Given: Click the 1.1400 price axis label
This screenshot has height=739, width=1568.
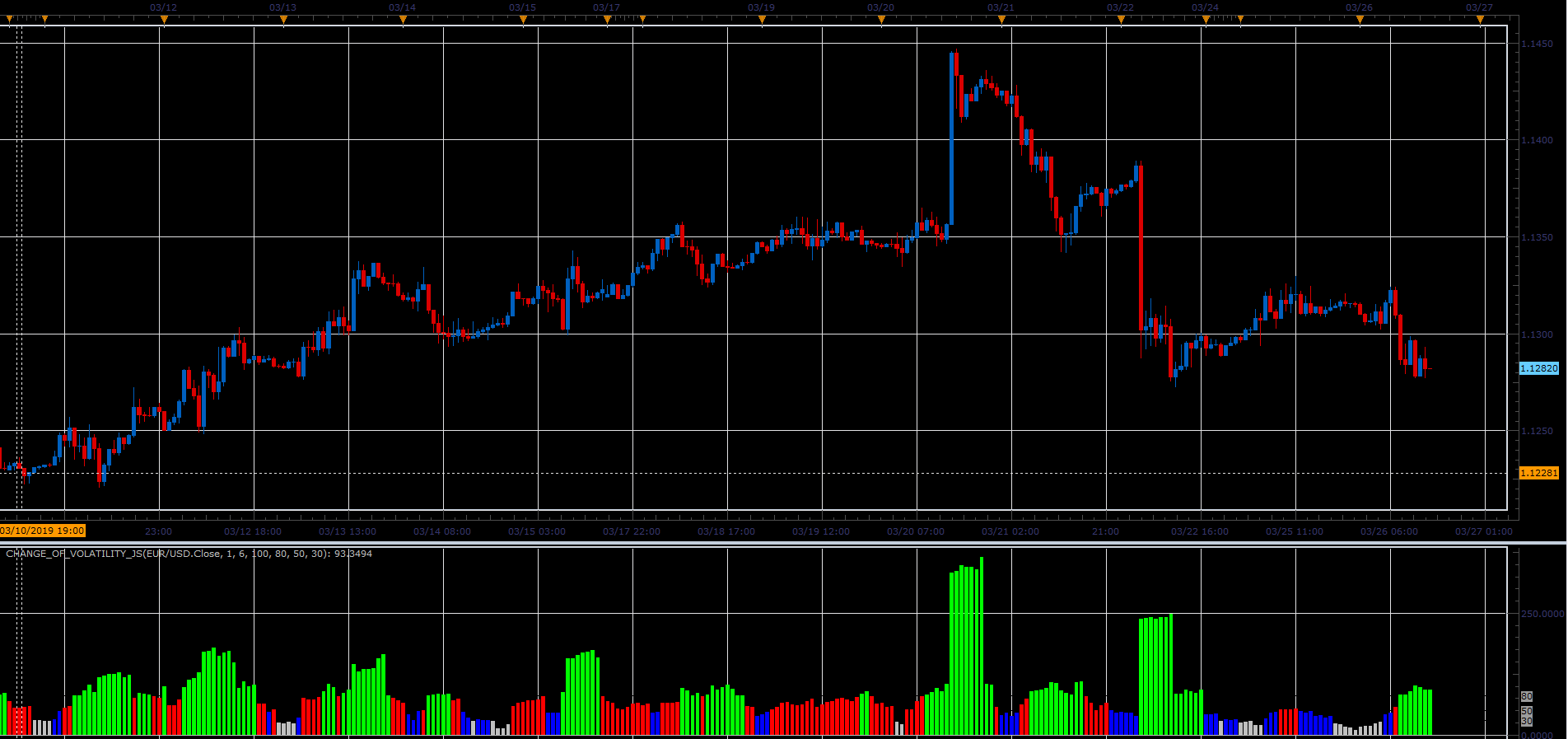Looking at the screenshot, I should [x=1537, y=140].
